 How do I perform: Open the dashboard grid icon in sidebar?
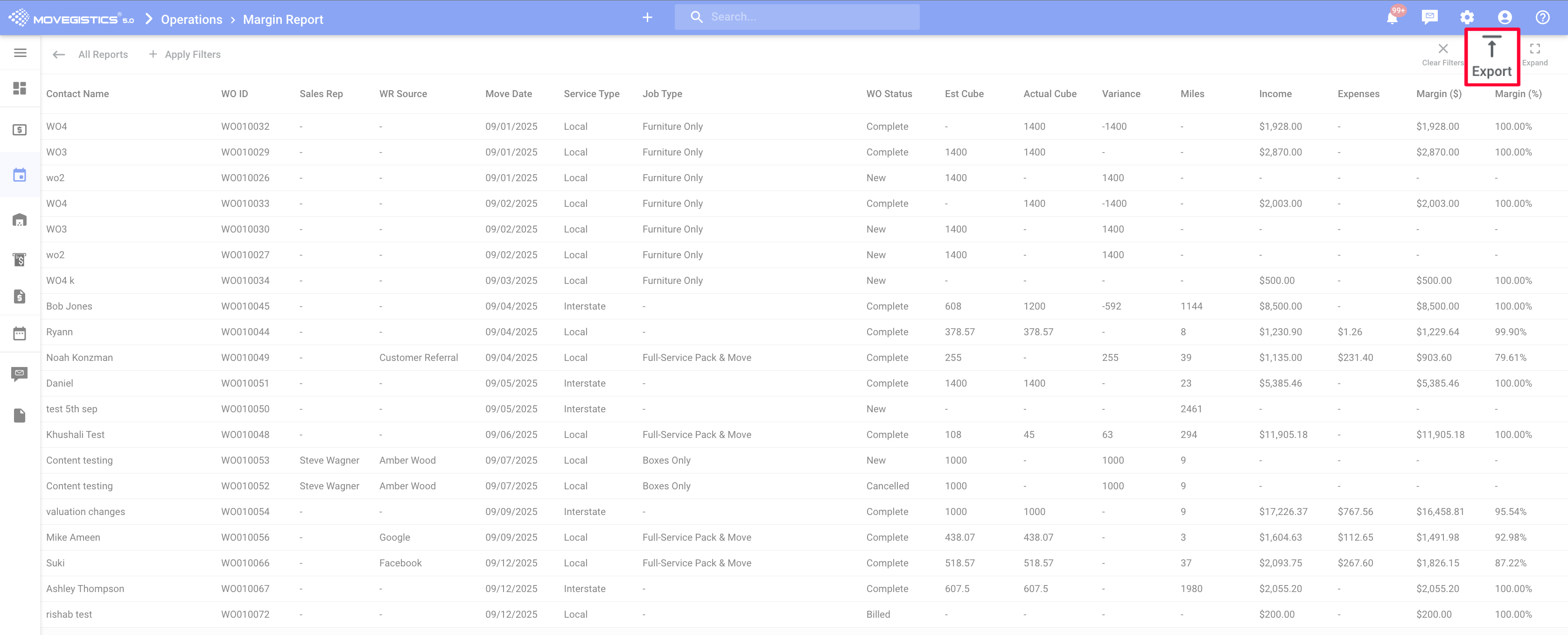click(20, 88)
